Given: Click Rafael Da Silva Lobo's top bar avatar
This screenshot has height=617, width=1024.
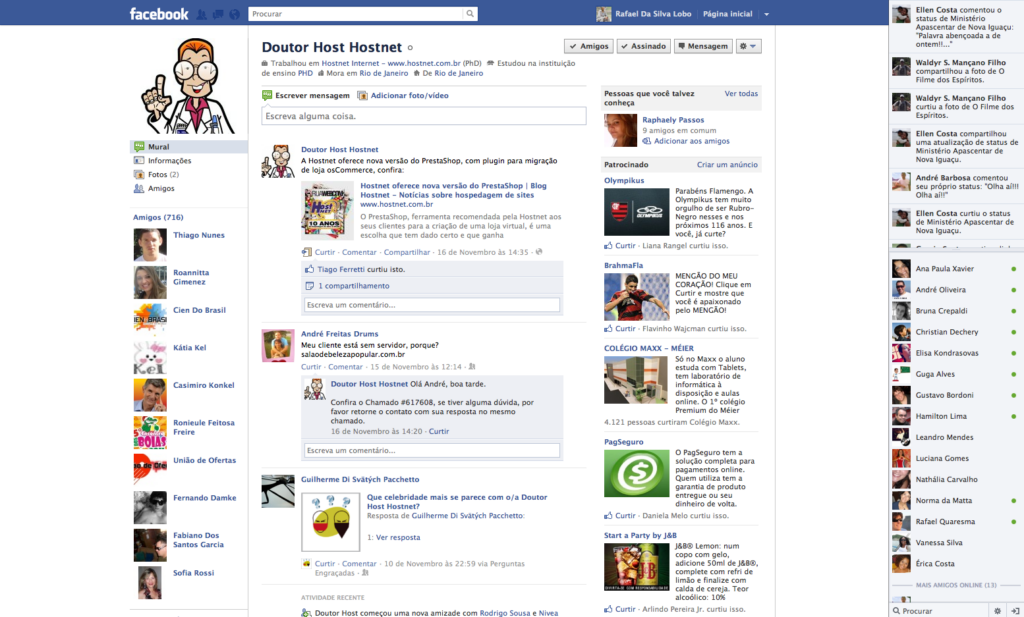Looking at the screenshot, I should pos(603,14).
